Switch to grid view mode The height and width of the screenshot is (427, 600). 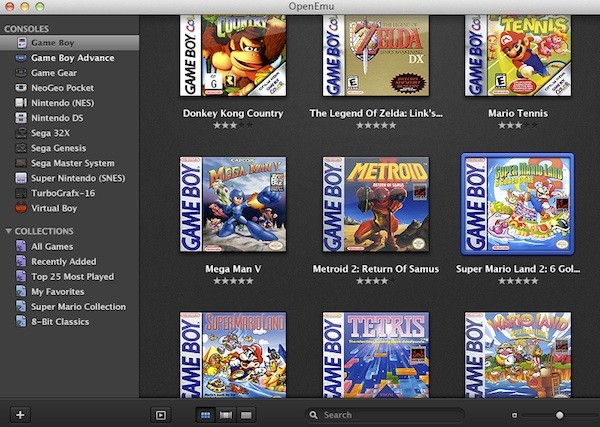(x=205, y=415)
